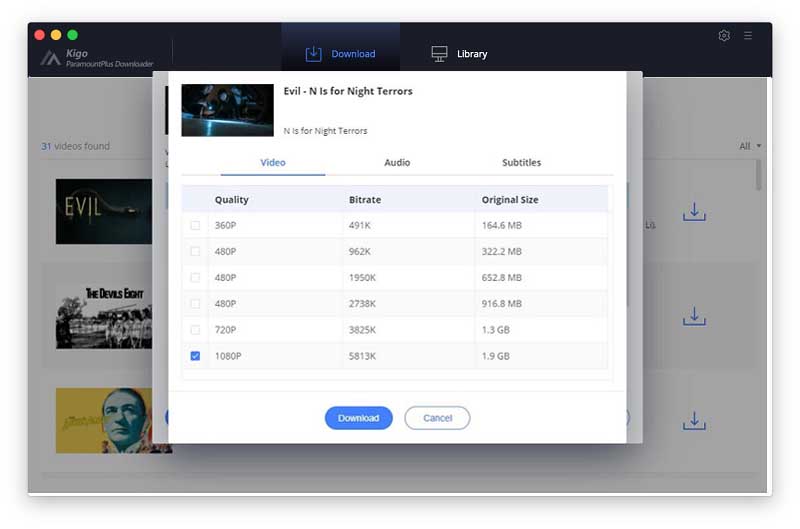The height and width of the screenshot is (529, 800).
Task: Check the 480P 1950K bitrate checkbox
Action: (x=195, y=278)
